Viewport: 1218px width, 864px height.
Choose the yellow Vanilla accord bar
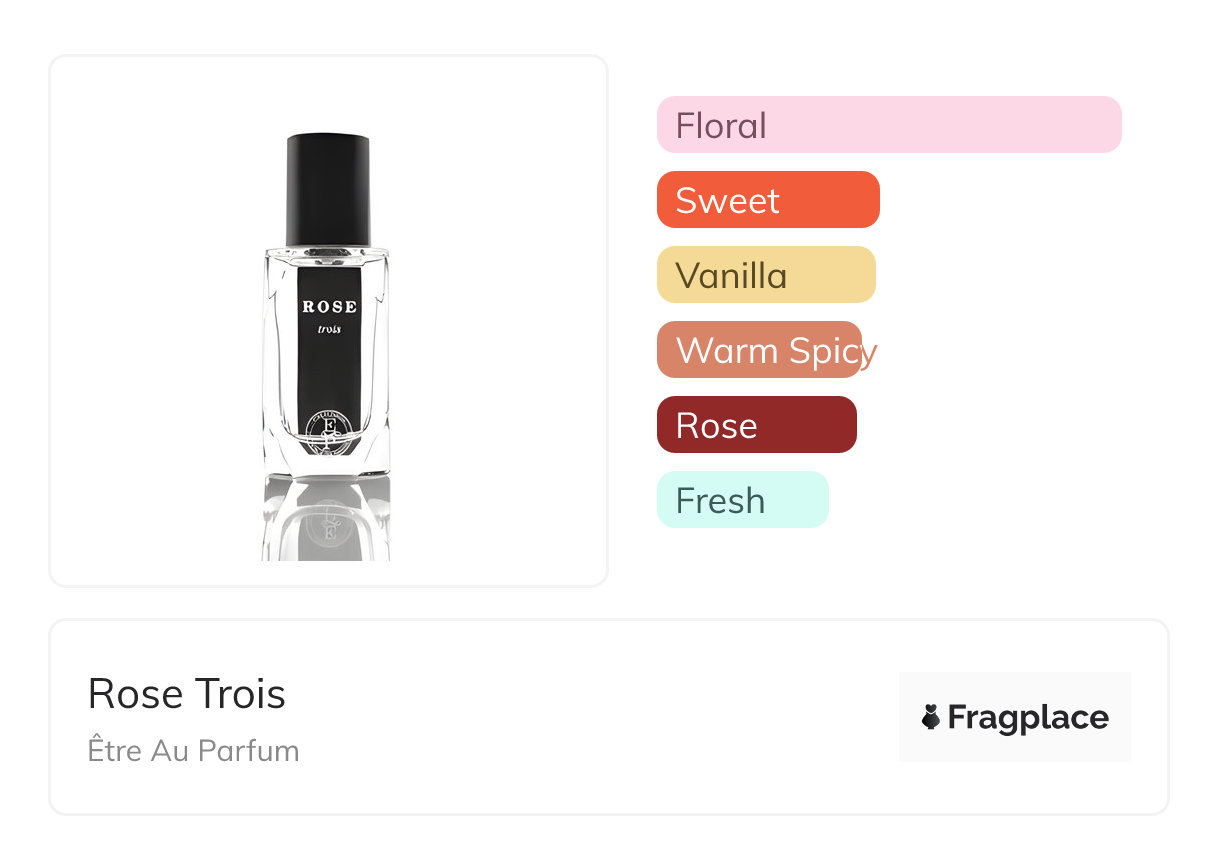pos(766,275)
